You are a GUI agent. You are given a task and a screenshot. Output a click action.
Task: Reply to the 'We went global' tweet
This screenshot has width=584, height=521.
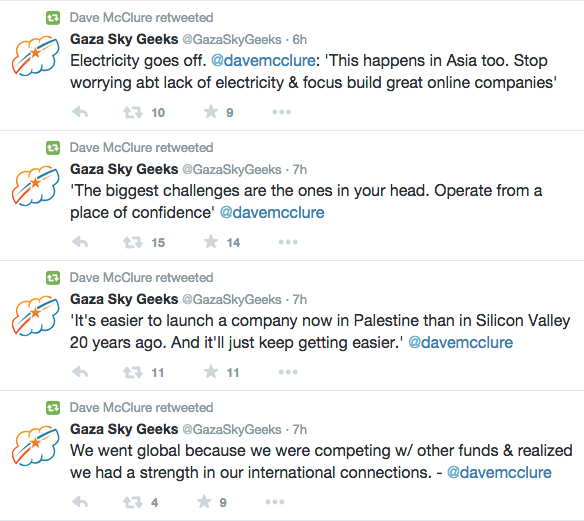click(80, 502)
